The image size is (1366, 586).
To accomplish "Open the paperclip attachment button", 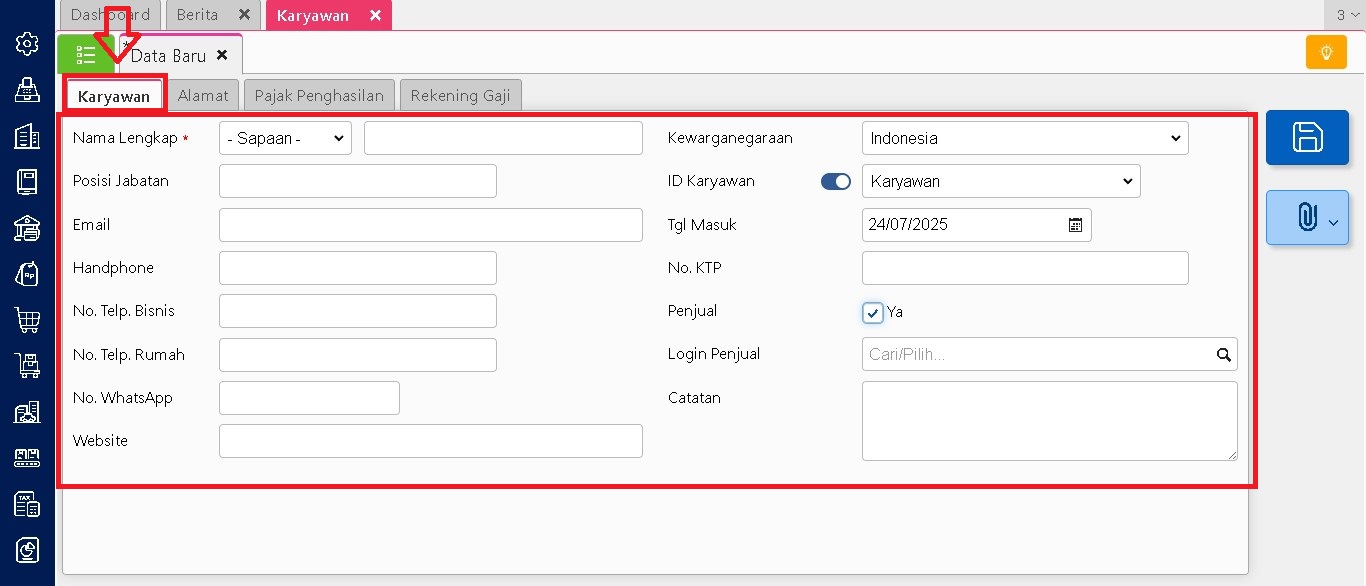I will click(1307, 217).
